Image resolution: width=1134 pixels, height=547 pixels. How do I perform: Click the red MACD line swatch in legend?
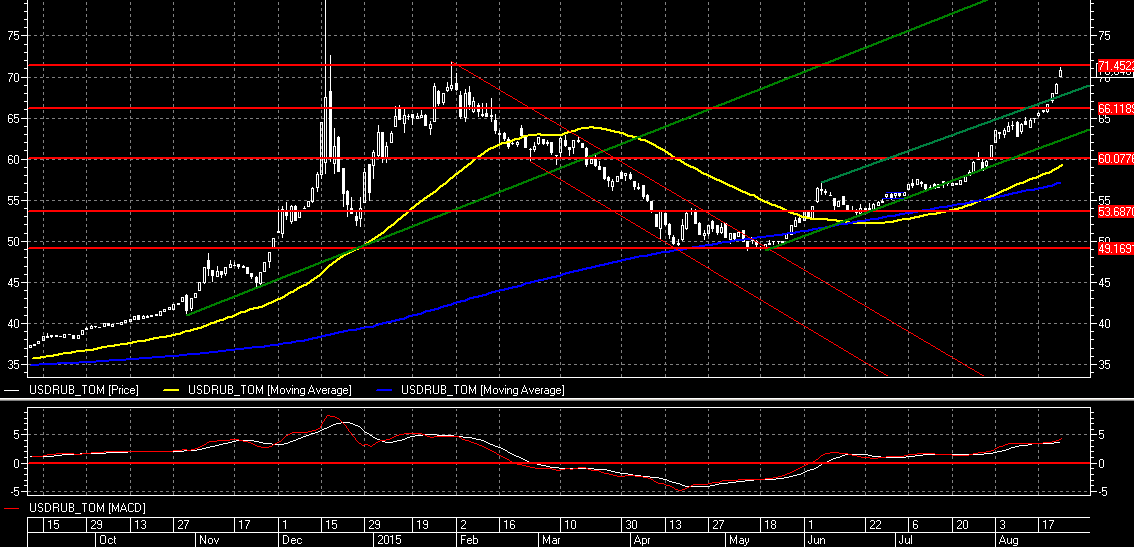pos(13,510)
